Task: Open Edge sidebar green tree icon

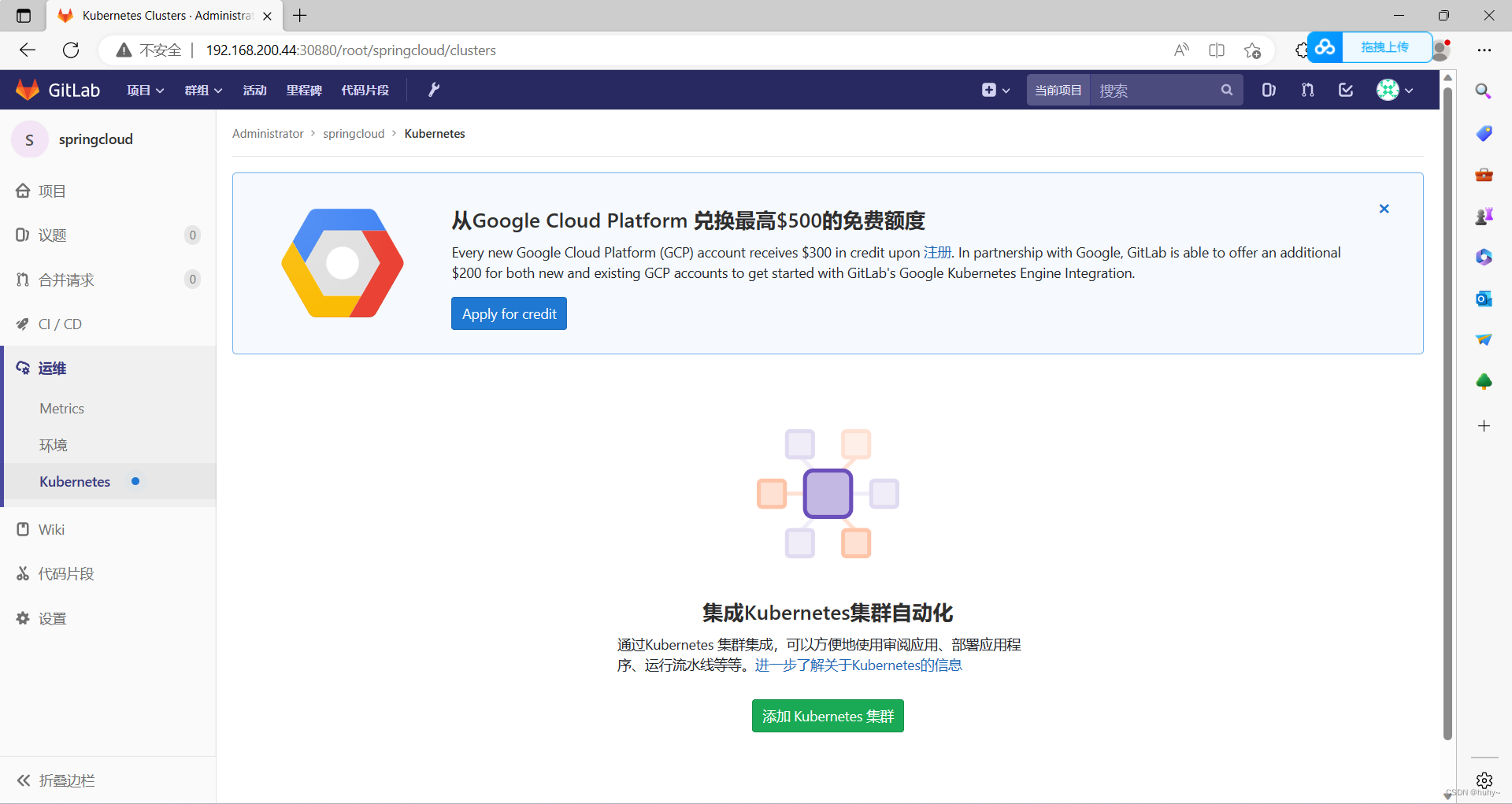Action: point(1484,382)
